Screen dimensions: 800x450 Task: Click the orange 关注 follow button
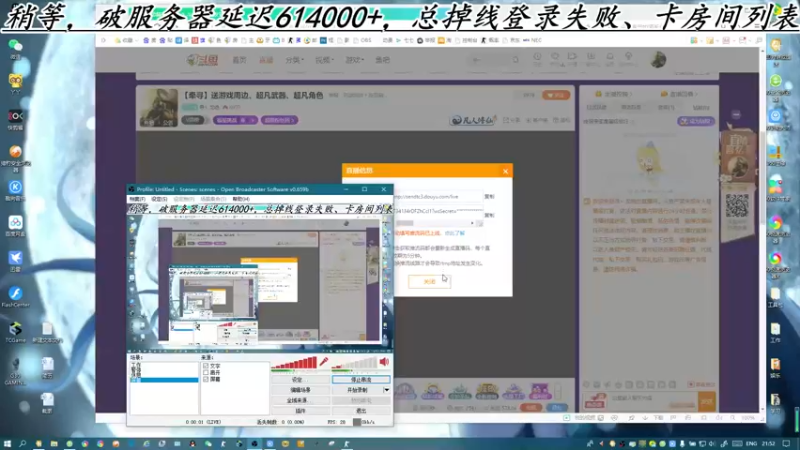click(x=556, y=95)
